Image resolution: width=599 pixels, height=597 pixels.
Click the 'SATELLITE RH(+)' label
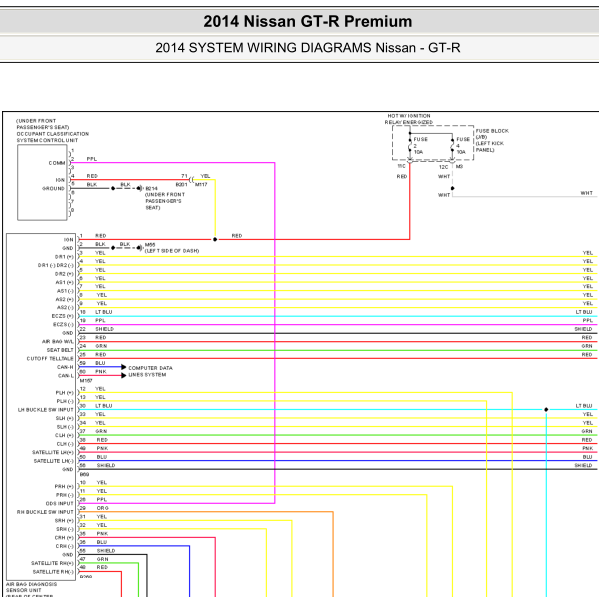tap(52, 563)
